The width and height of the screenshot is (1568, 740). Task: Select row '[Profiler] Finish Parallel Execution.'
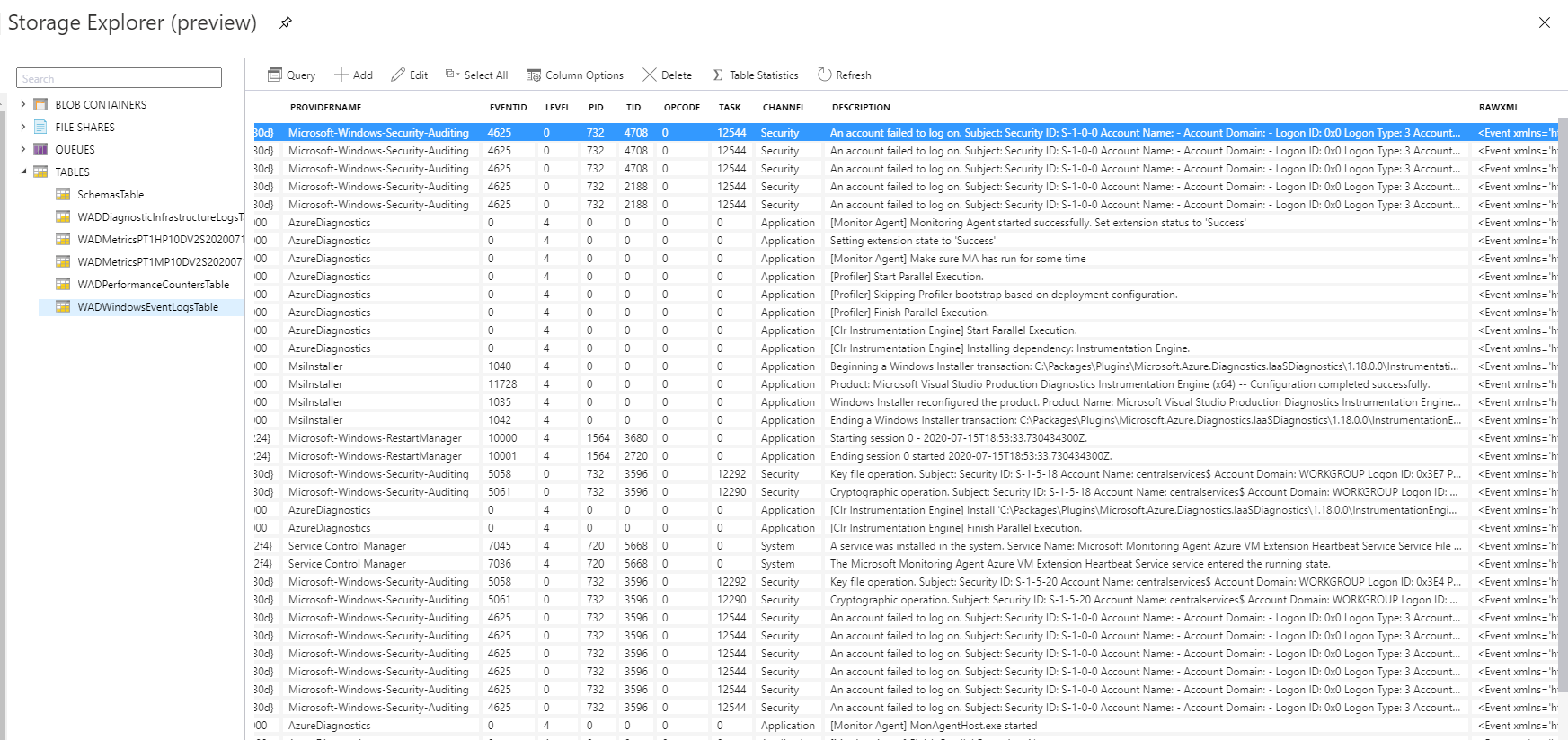coord(905,312)
